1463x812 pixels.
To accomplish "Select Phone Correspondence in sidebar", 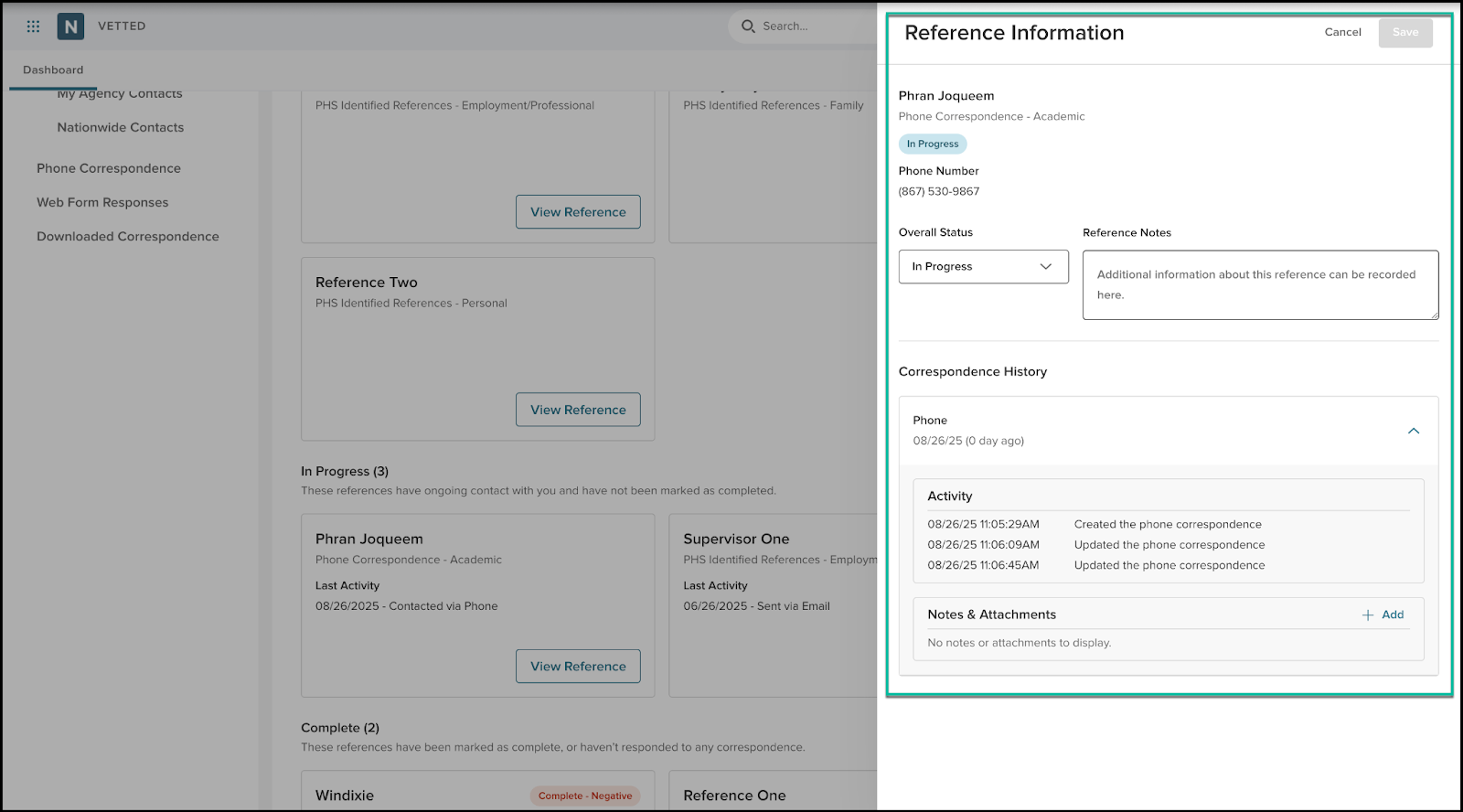I will click(x=109, y=168).
